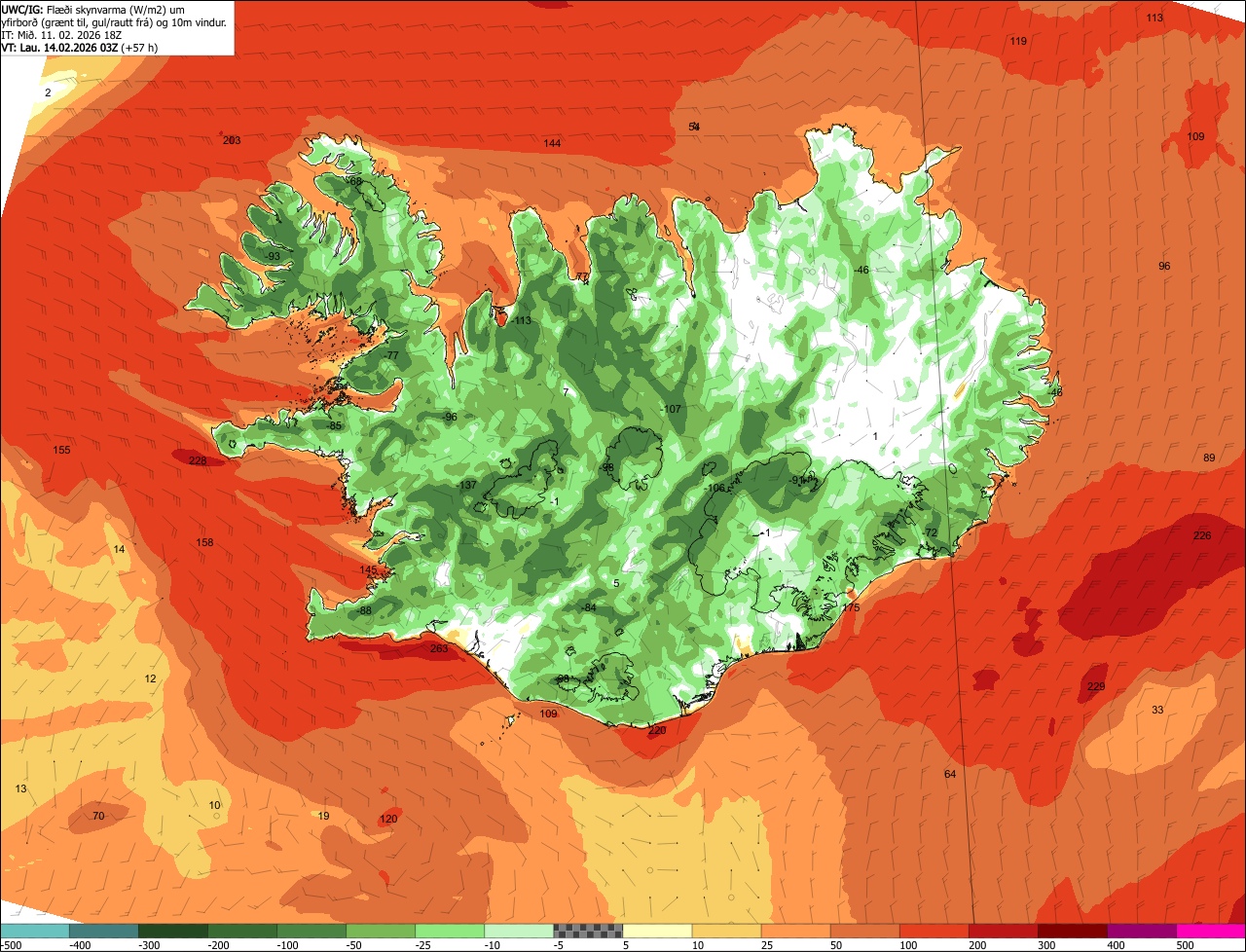Click the '64' value in the south-southeast ocean
Image resolution: width=1246 pixels, height=952 pixels.
tap(950, 775)
